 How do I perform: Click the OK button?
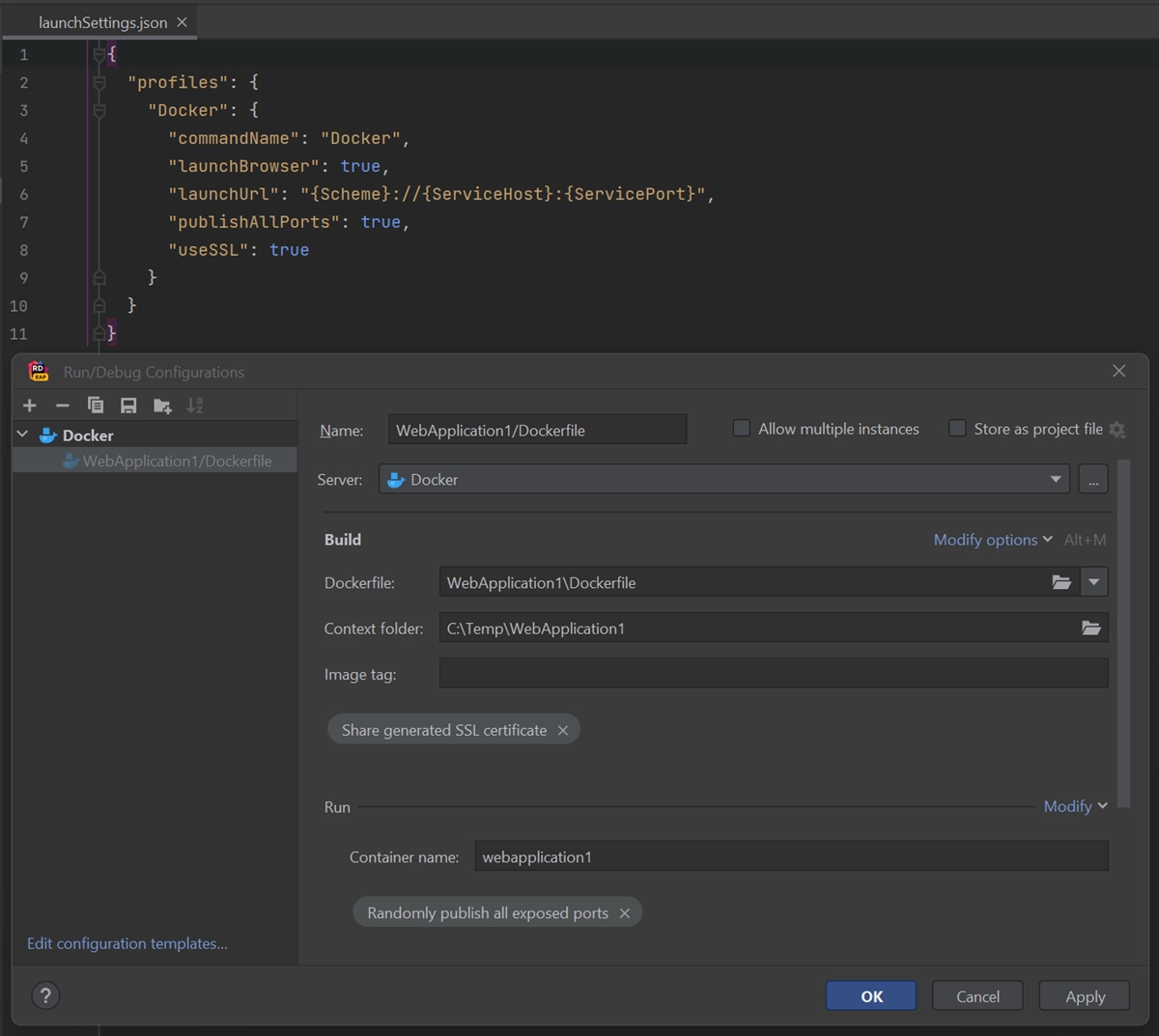pyautogui.click(x=871, y=996)
